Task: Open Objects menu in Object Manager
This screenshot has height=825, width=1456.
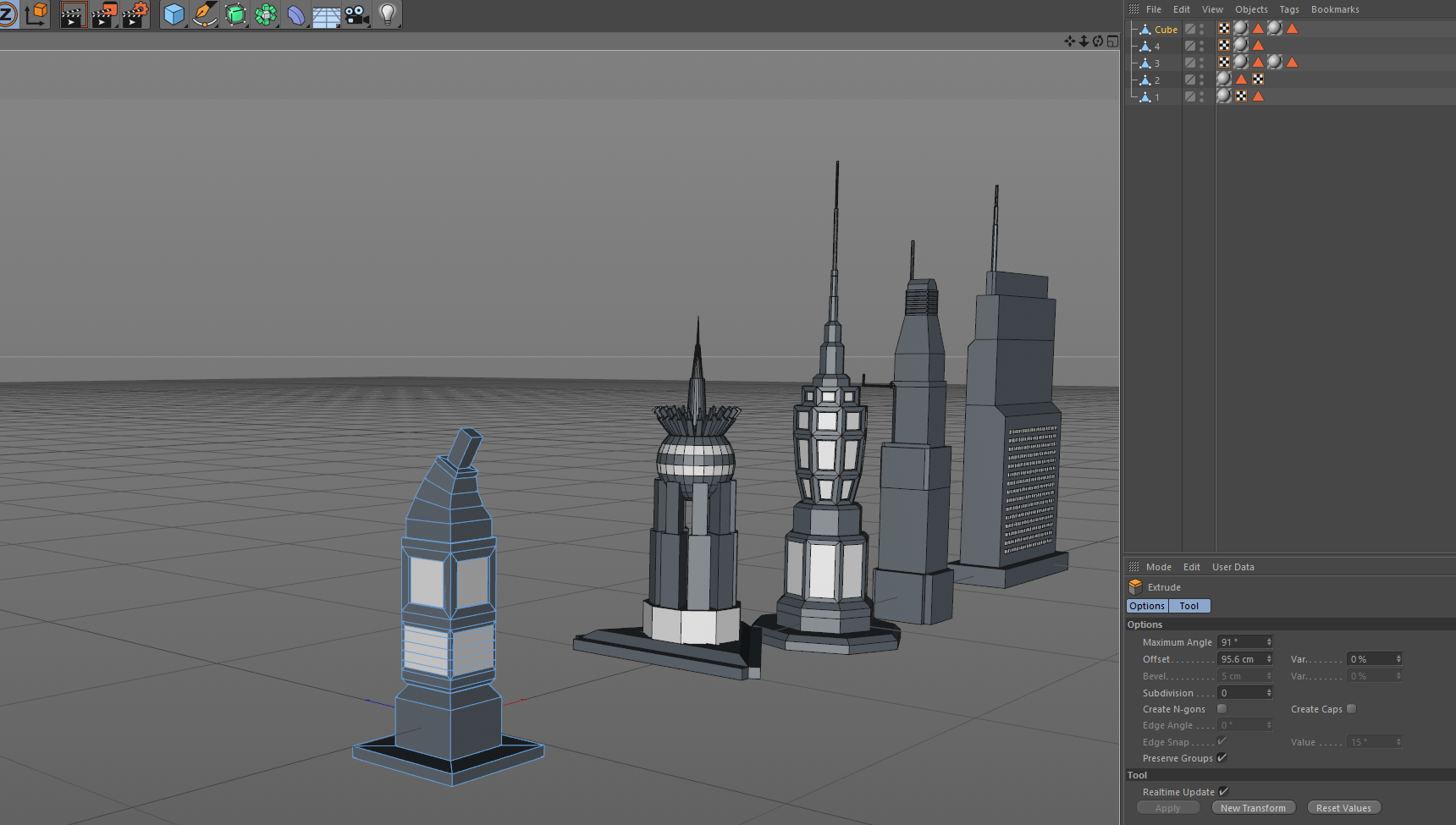Action: point(1251,9)
